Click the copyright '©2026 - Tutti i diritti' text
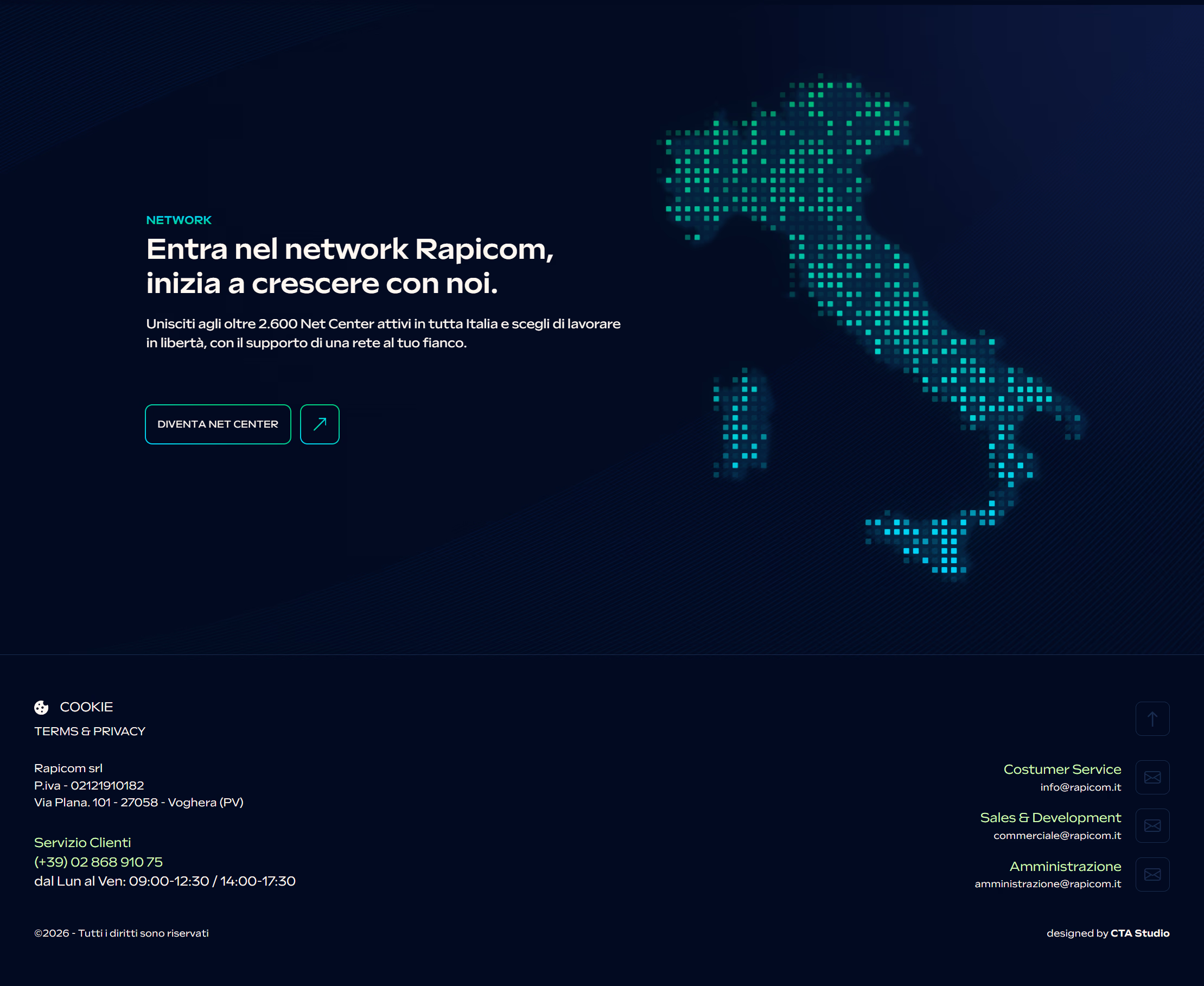Viewport: 1204px width, 986px height. click(122, 933)
